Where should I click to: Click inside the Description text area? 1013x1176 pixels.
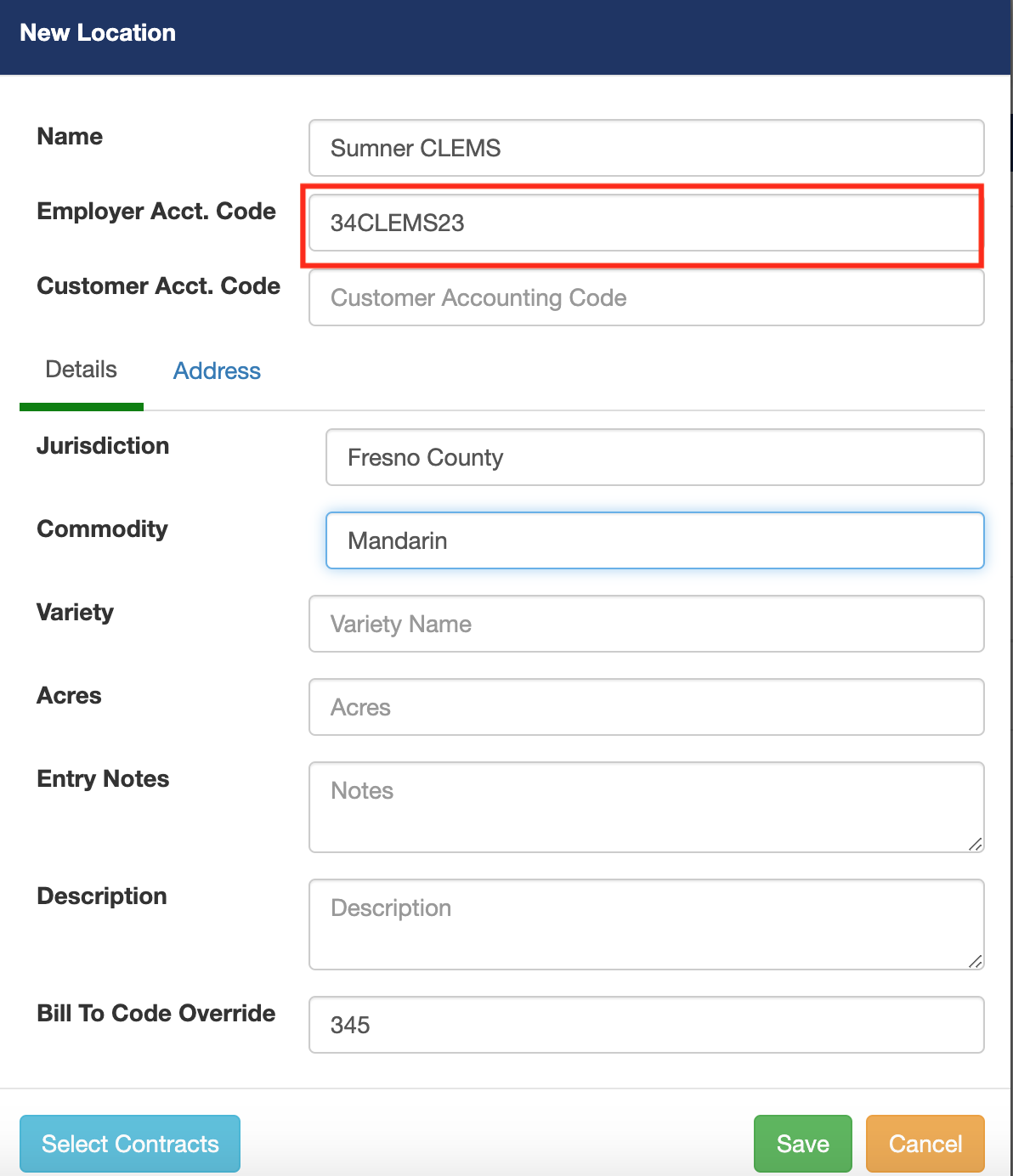tap(646, 924)
